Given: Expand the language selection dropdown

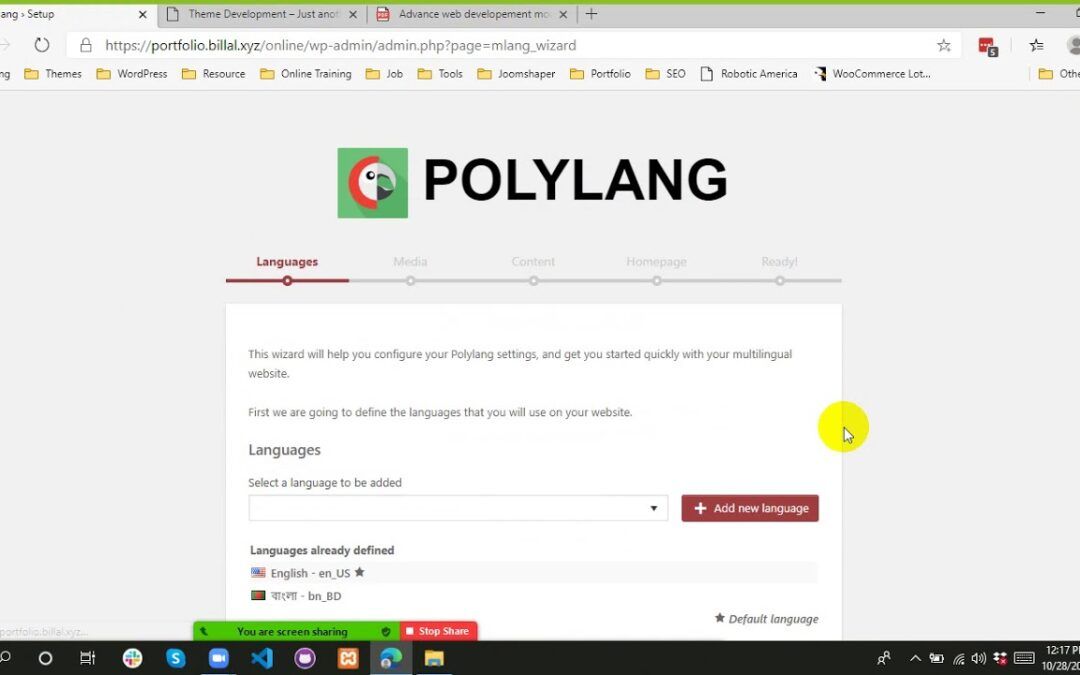Looking at the screenshot, I should (x=458, y=508).
